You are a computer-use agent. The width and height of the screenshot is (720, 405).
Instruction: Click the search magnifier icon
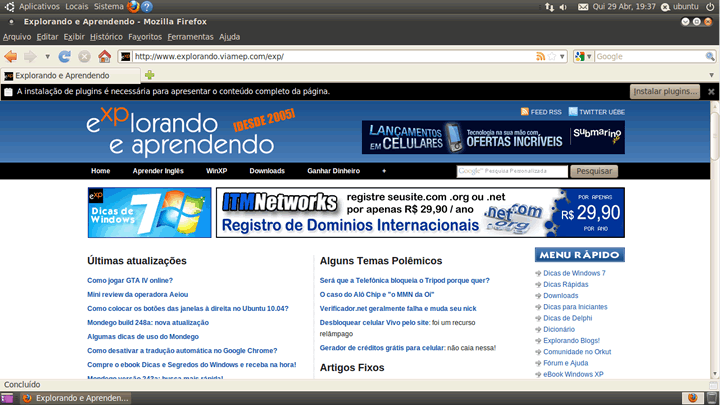click(710, 56)
